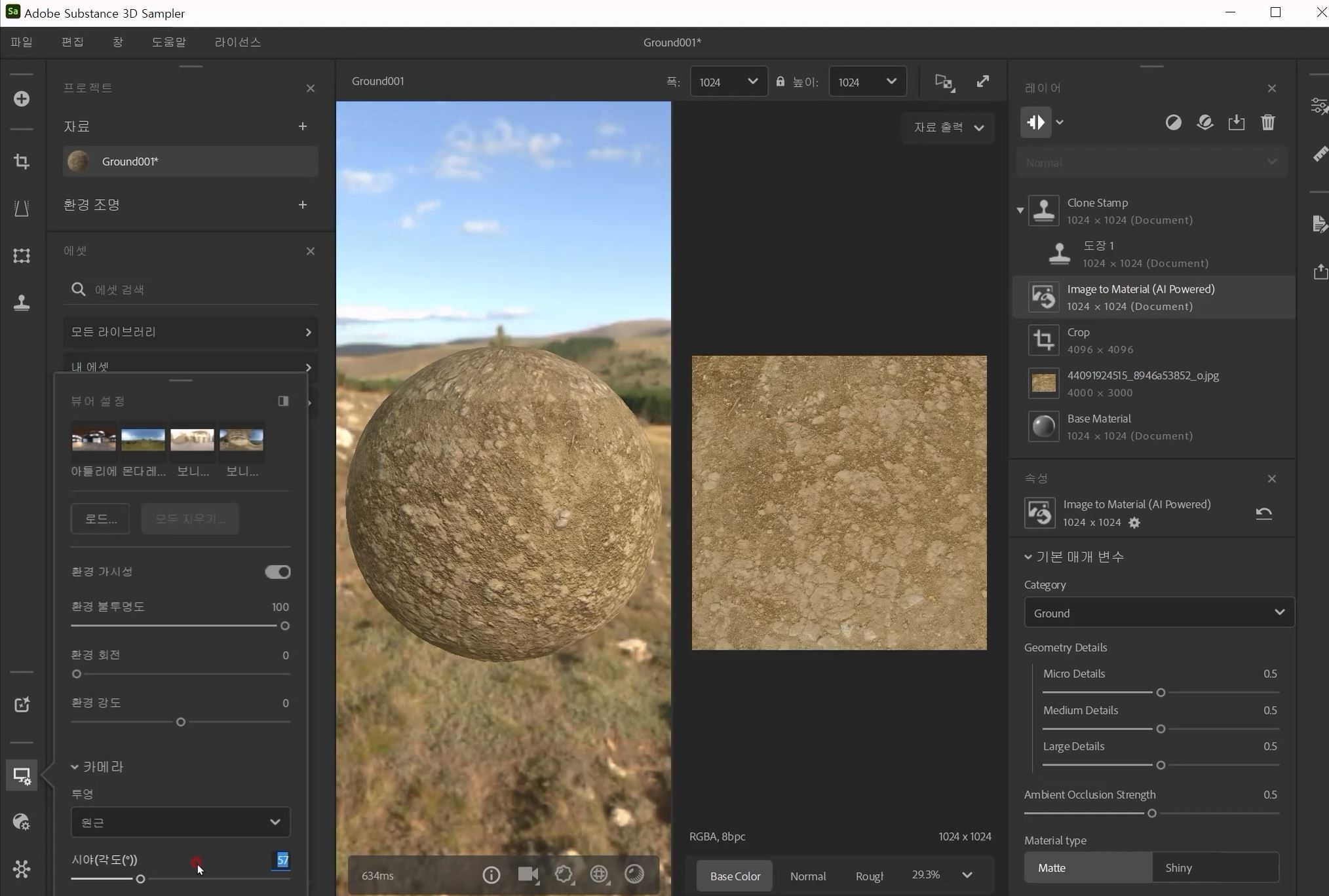Open viewport info icon
Viewport: 1329px width, 896px height.
[x=491, y=874]
